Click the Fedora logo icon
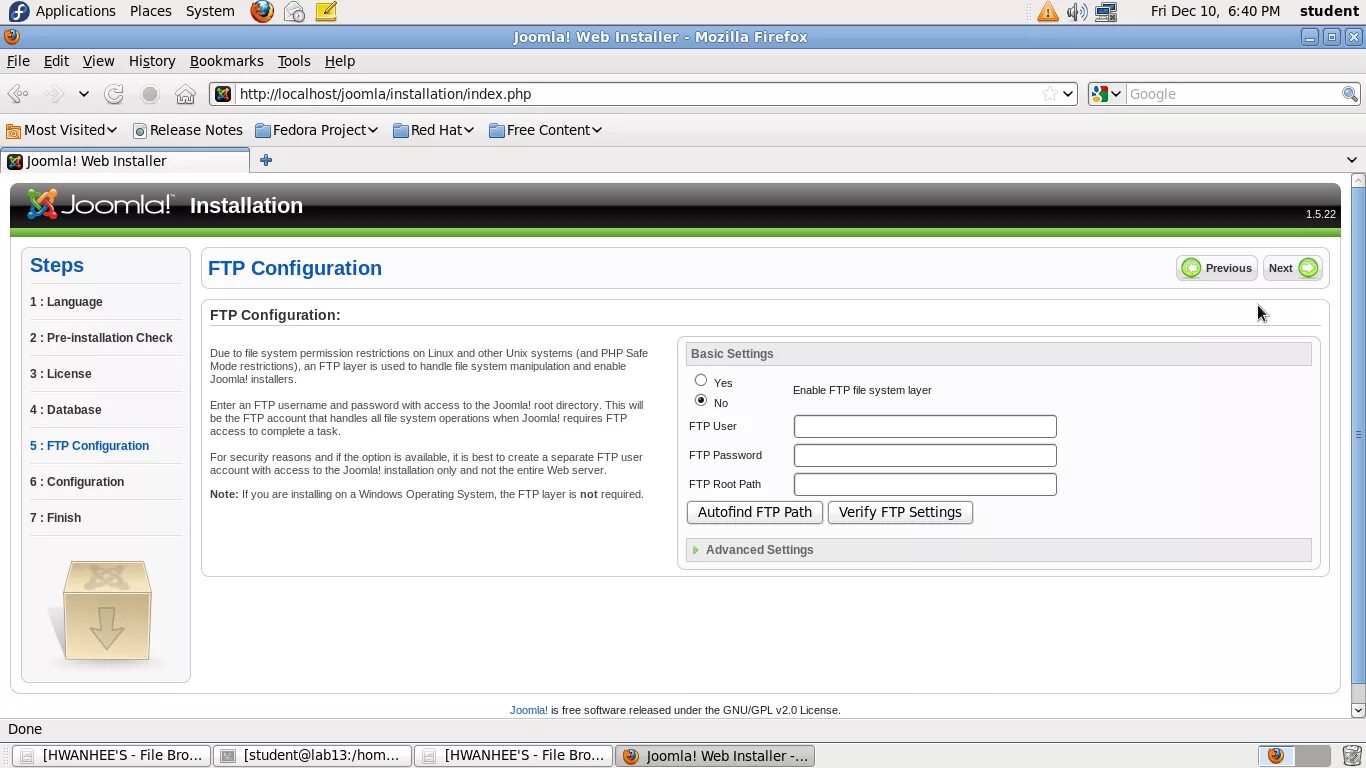This screenshot has width=1366, height=768. pyautogui.click(x=18, y=11)
